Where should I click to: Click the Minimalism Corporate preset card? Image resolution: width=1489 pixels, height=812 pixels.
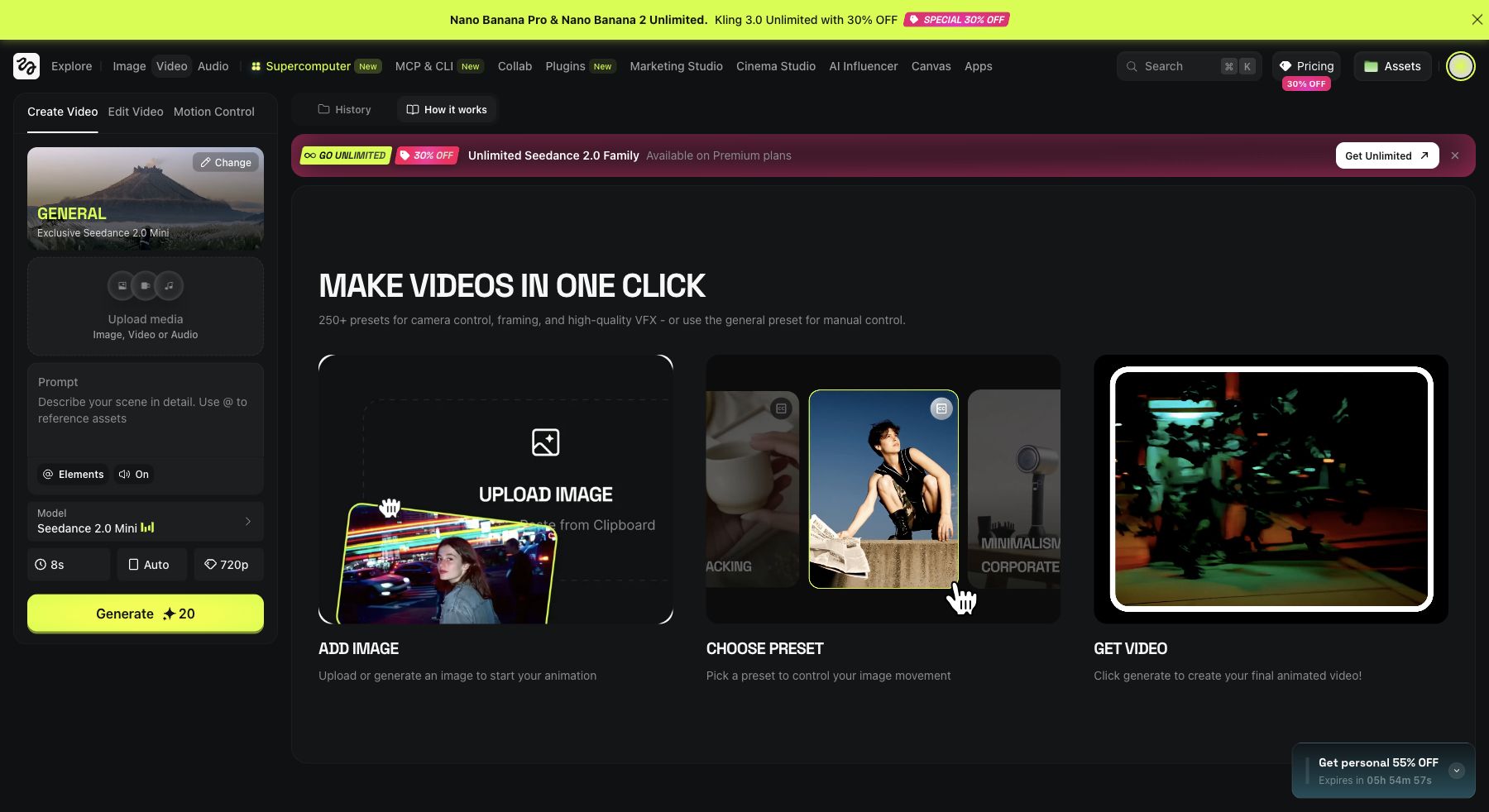pos(1014,489)
